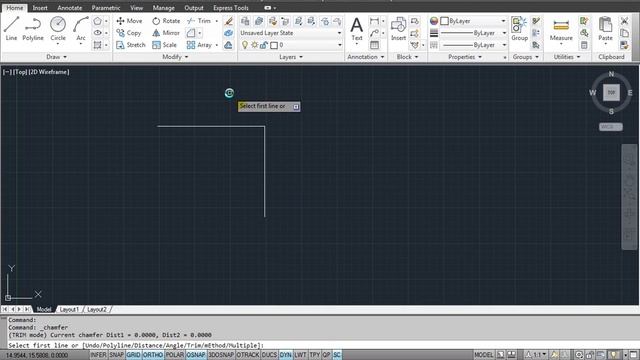Select the Polyline tool
Image resolution: width=640 pixels, height=360 pixels.
click(33, 28)
